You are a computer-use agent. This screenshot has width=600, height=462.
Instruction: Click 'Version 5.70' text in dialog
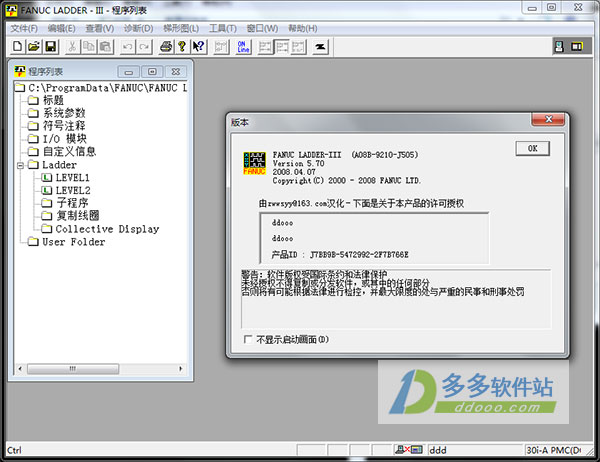(x=298, y=163)
